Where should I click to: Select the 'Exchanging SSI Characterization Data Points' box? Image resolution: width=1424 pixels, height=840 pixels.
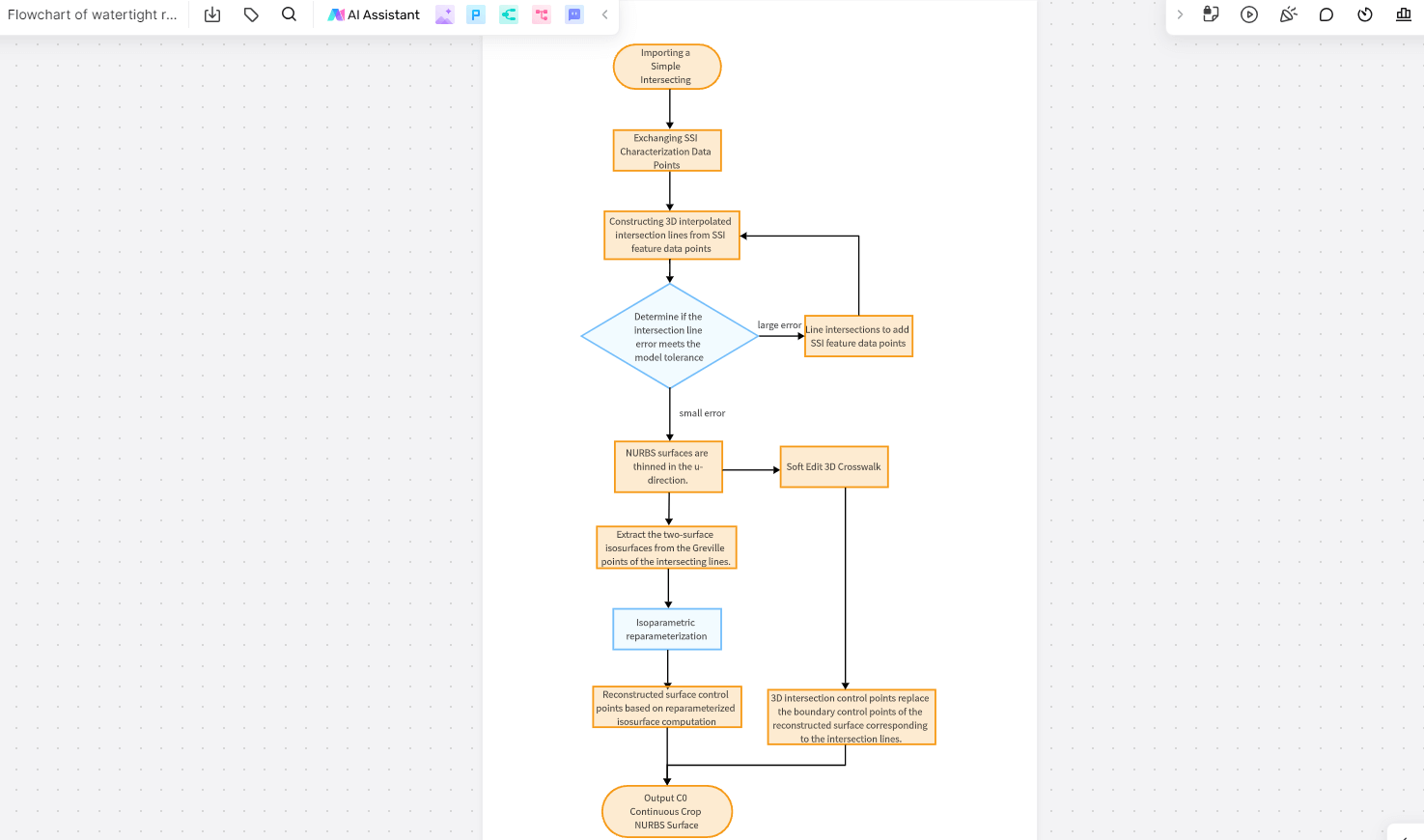pos(667,151)
